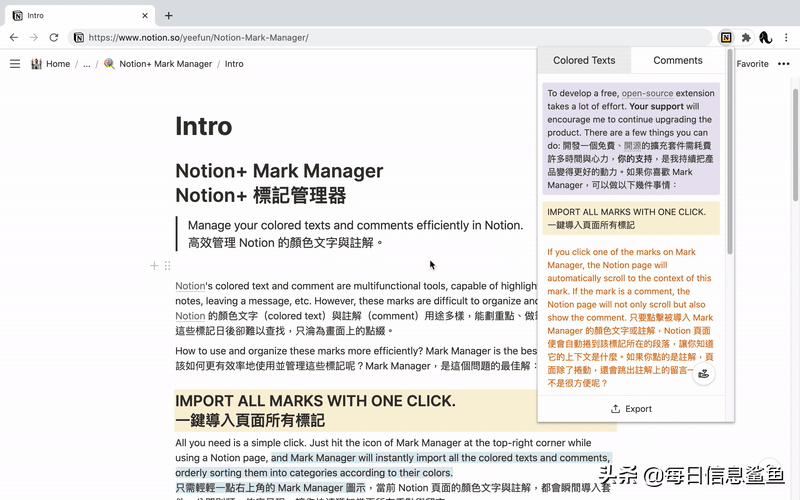Click the Notion+ Mark Manager breadcrumb lollipop icon

109,64
